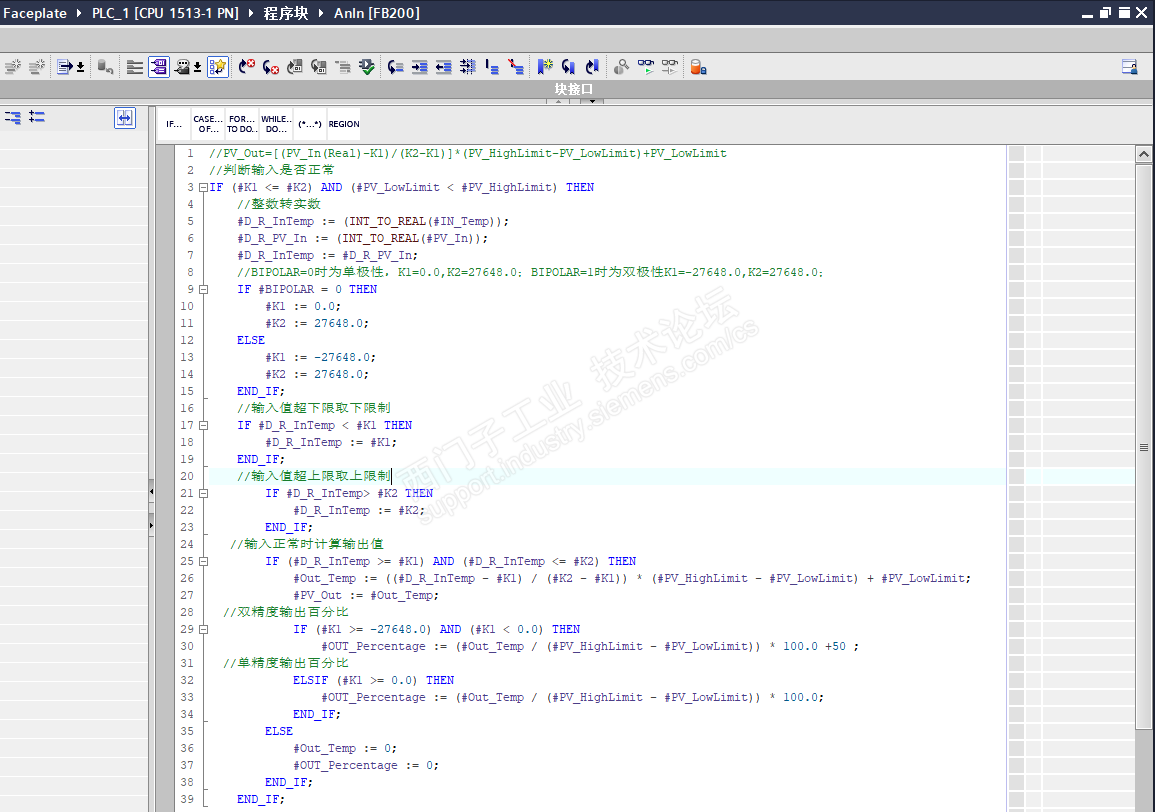Viewport: 1155px width, 812px height.
Task: Comment out the selected lines
Action: click(492, 67)
